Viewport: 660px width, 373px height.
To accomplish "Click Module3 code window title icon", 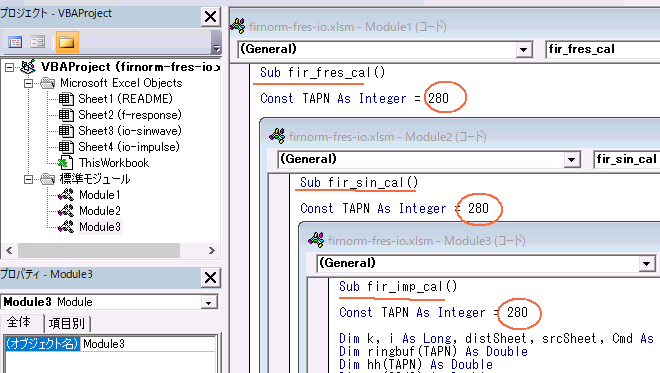I will 316,240.
